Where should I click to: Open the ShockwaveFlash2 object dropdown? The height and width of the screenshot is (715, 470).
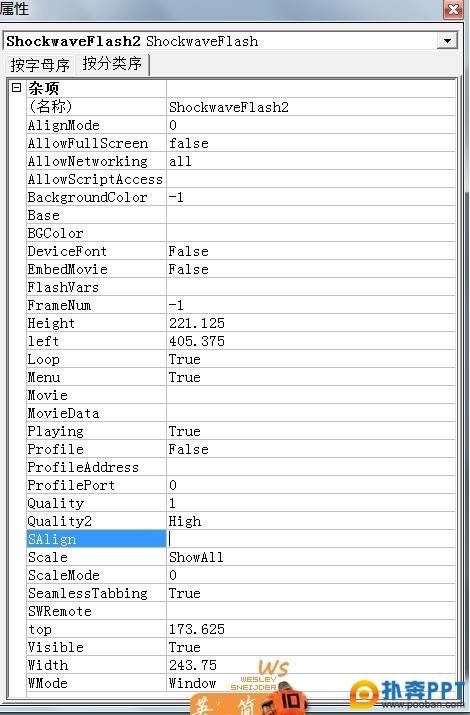(447, 41)
